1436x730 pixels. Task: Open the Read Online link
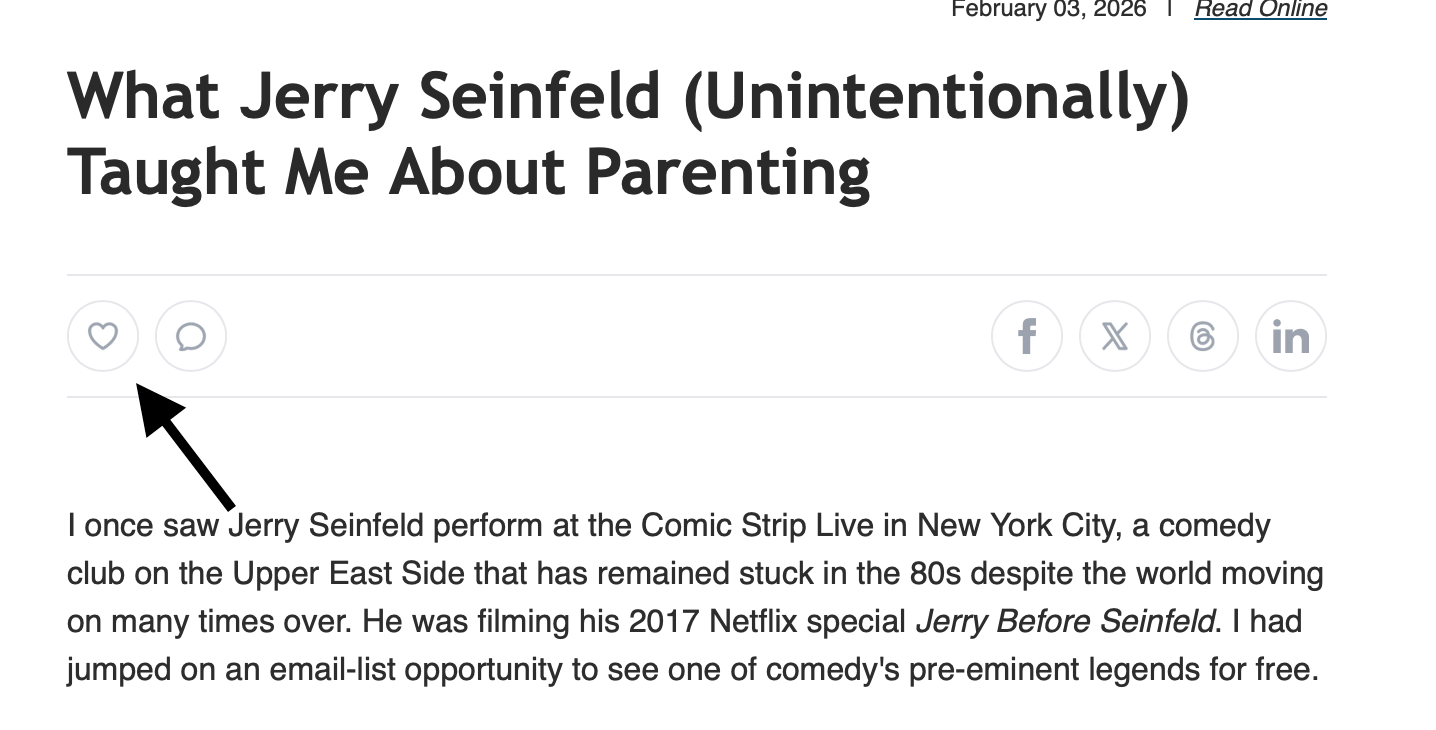coord(1260,10)
